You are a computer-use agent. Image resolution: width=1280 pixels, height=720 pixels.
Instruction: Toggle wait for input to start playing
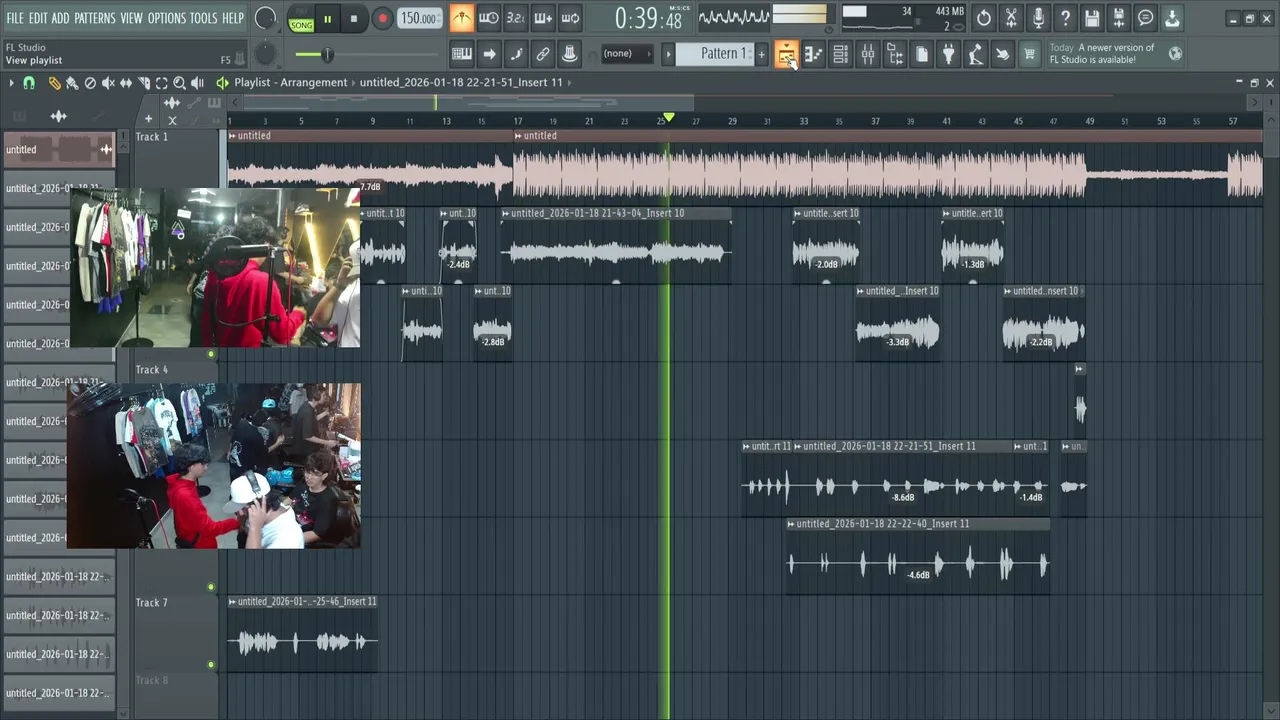[489, 18]
